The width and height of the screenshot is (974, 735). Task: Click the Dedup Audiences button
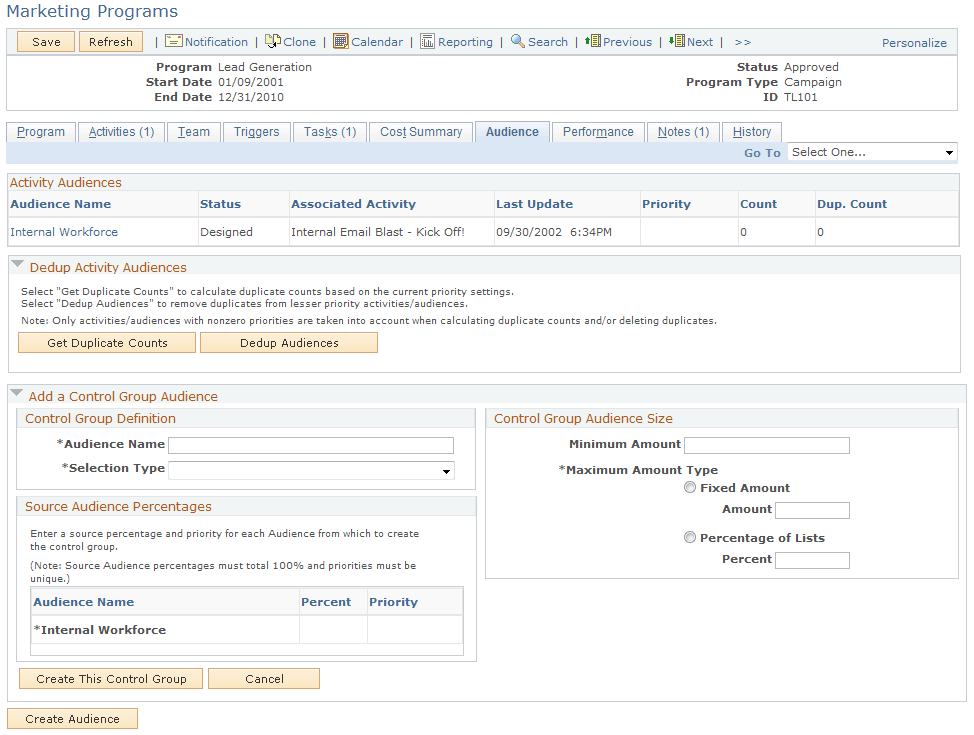click(x=289, y=343)
